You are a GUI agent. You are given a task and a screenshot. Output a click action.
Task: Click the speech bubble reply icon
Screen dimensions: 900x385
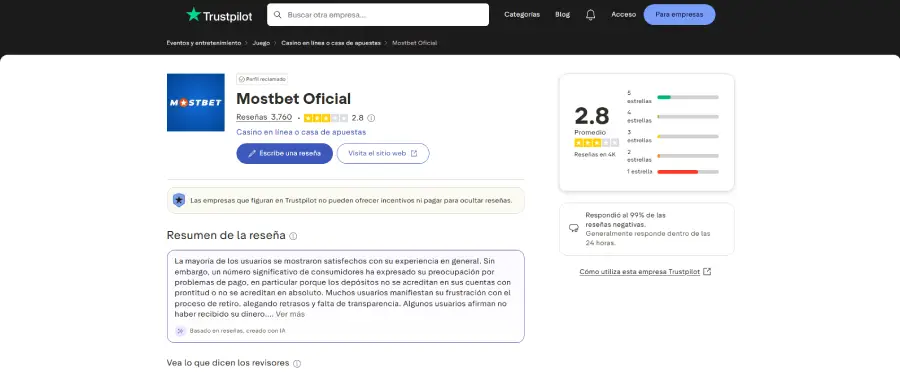pos(573,228)
